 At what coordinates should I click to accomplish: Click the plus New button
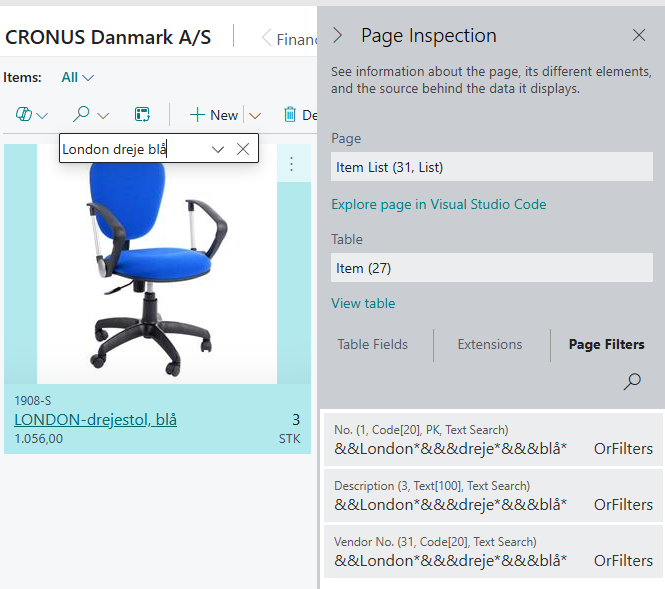coord(214,115)
